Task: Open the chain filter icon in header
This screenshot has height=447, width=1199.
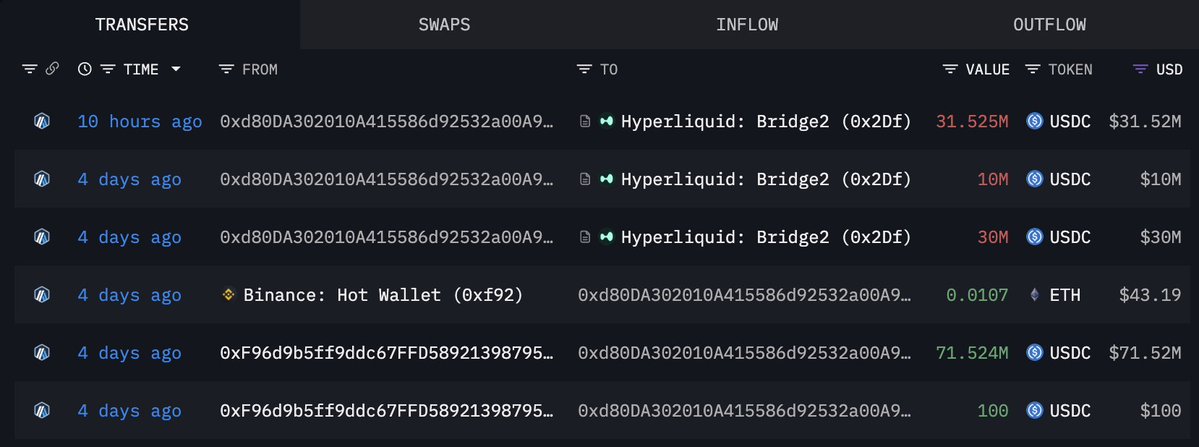Action: click(29, 70)
